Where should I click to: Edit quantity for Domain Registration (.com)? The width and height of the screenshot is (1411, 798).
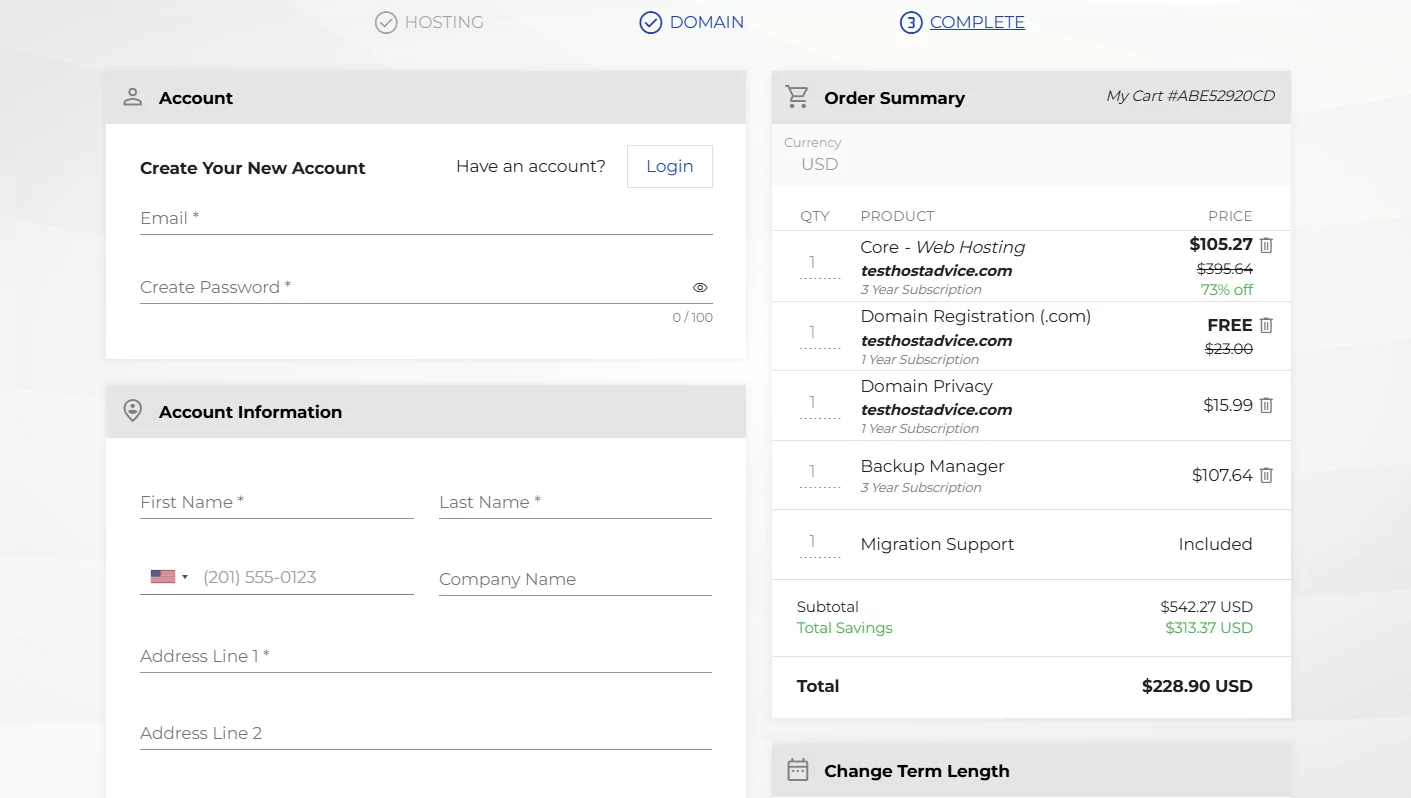pyautogui.click(x=820, y=333)
